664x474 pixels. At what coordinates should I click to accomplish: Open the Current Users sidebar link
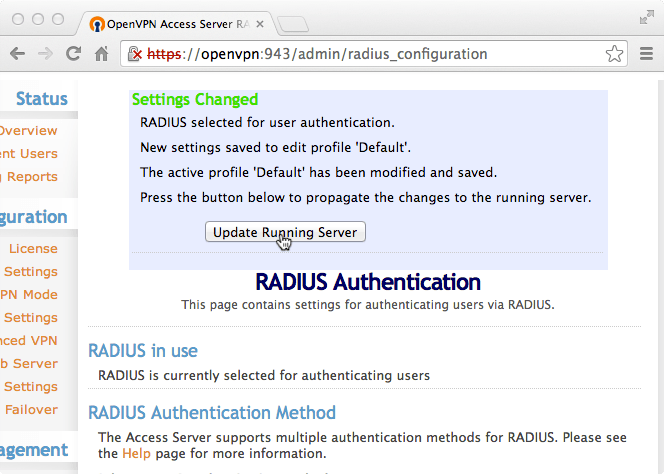point(28,153)
